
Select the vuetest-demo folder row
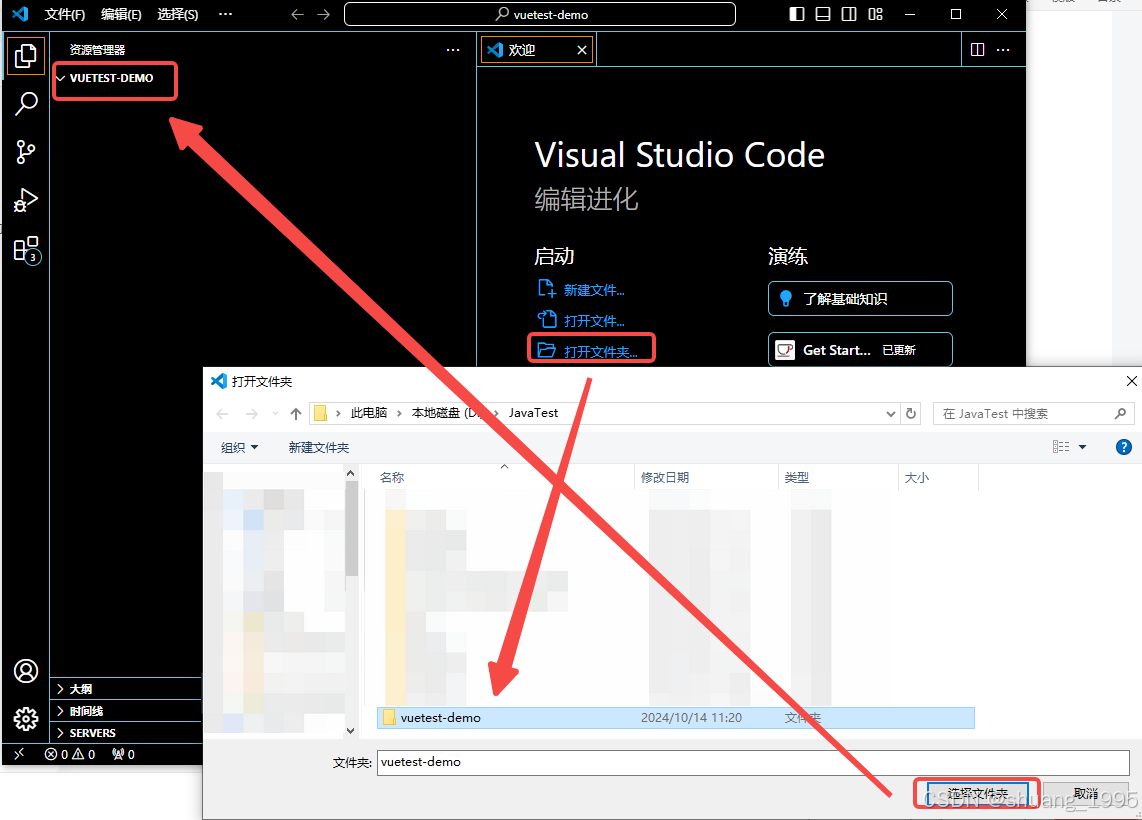pyautogui.click(x=676, y=718)
